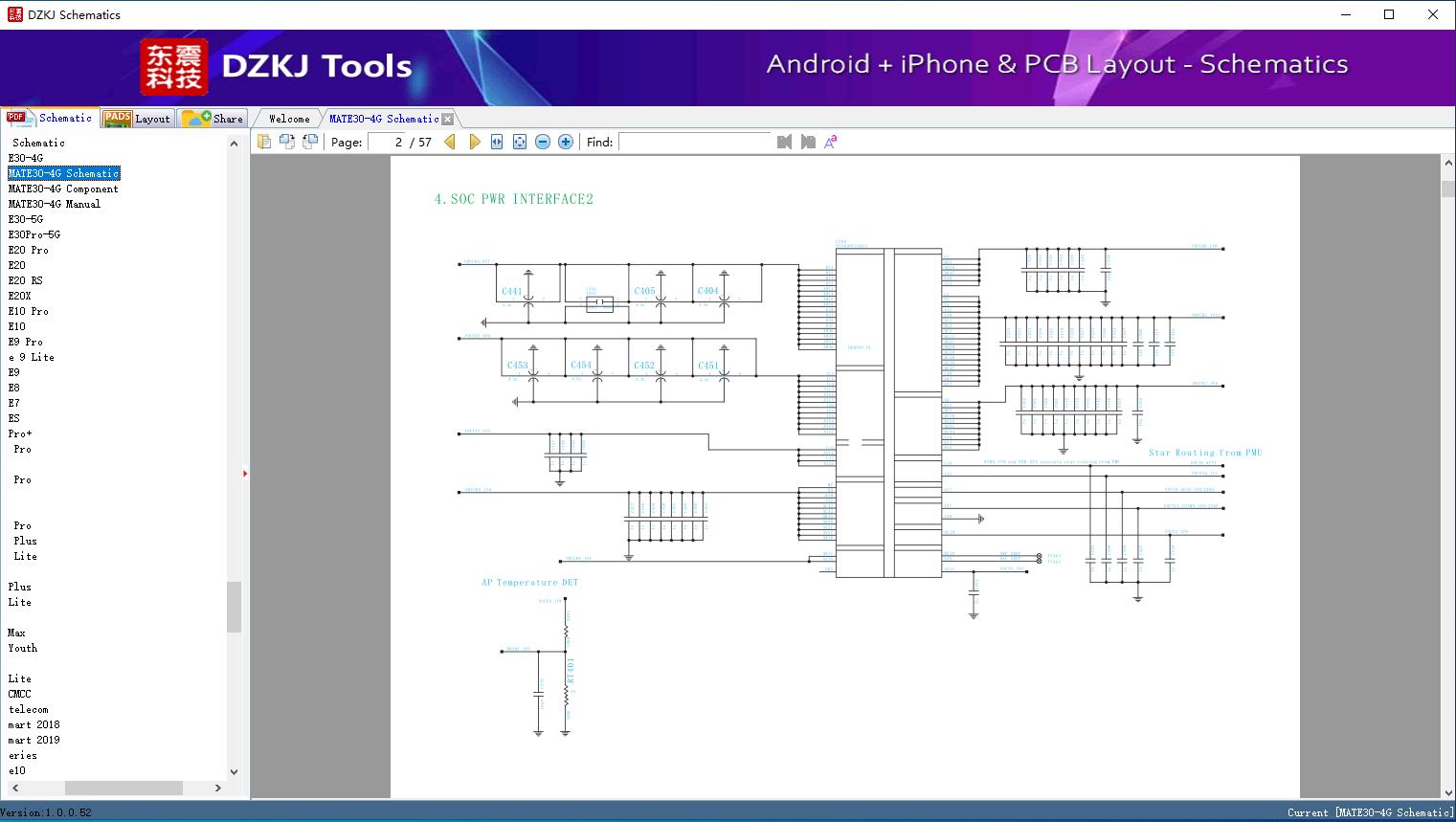Click the PADS Layout icon
1456x822 pixels.
[x=117, y=118]
